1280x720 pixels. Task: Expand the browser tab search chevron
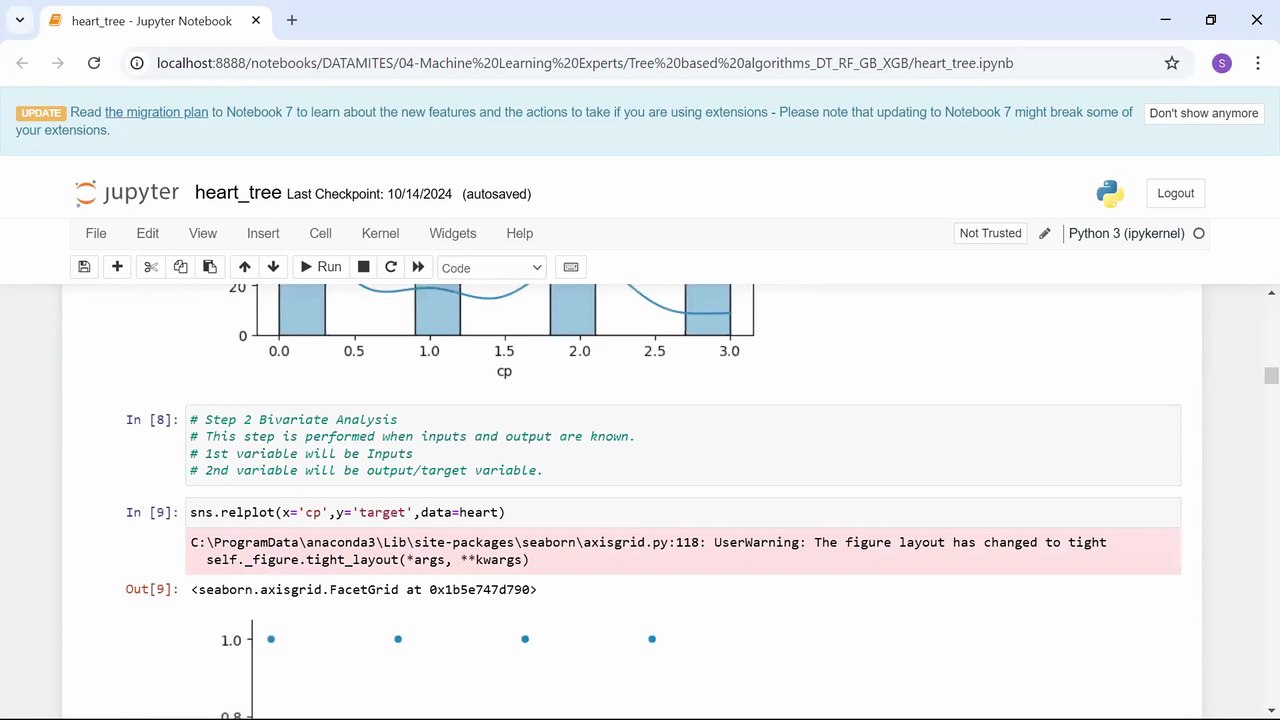tap(19, 20)
